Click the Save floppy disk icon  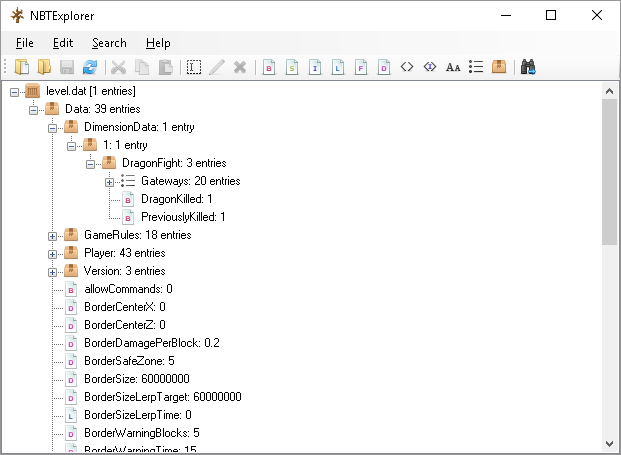click(x=67, y=67)
